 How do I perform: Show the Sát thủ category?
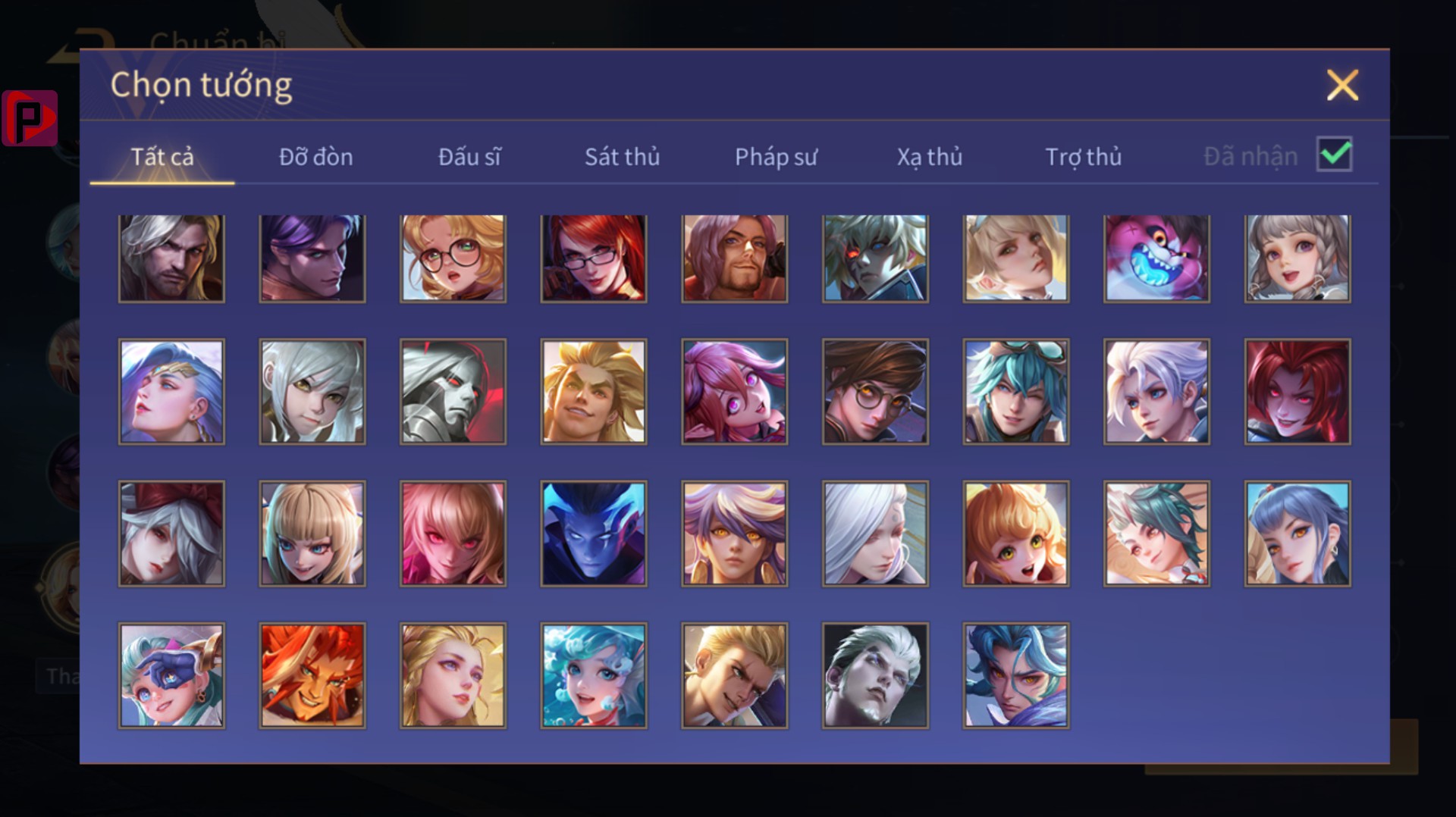tap(622, 157)
